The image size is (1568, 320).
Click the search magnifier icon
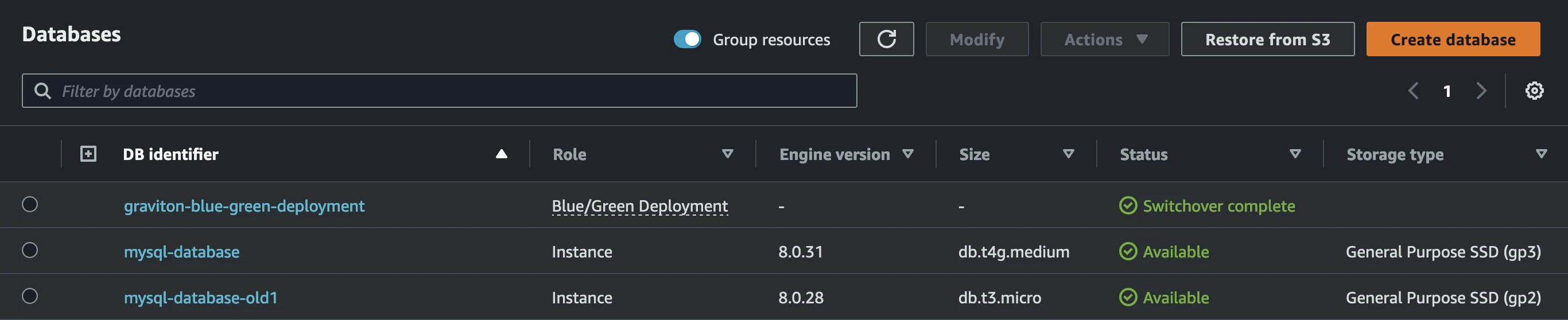pyautogui.click(x=42, y=91)
